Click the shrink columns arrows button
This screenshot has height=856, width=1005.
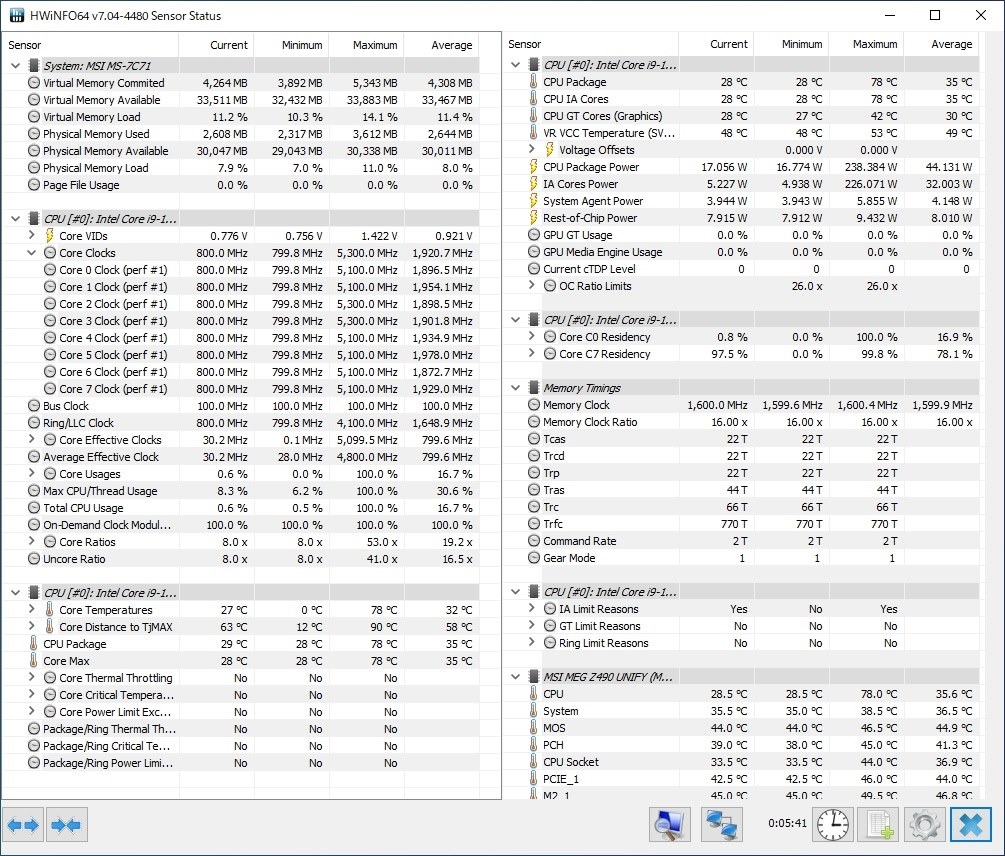tap(66, 825)
